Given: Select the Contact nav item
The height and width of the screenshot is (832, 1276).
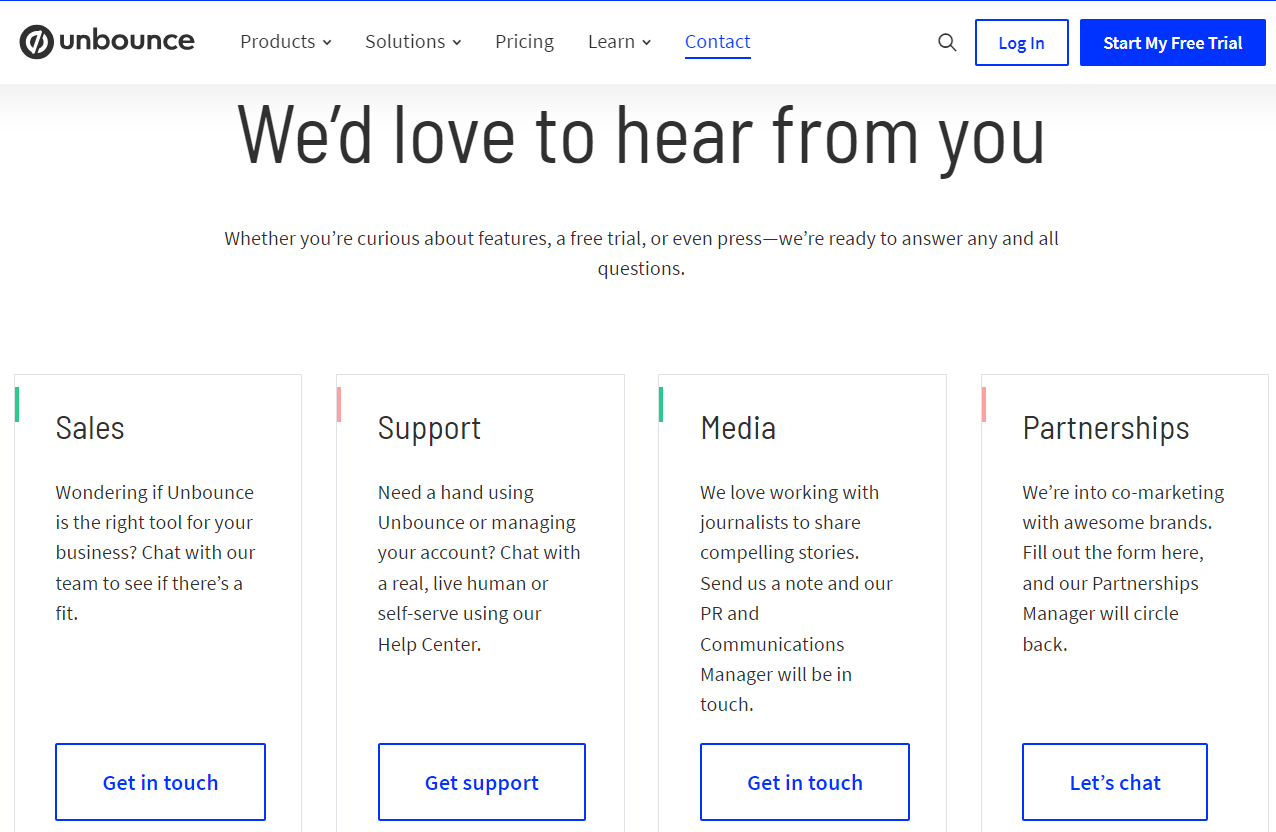Looking at the screenshot, I should [717, 41].
